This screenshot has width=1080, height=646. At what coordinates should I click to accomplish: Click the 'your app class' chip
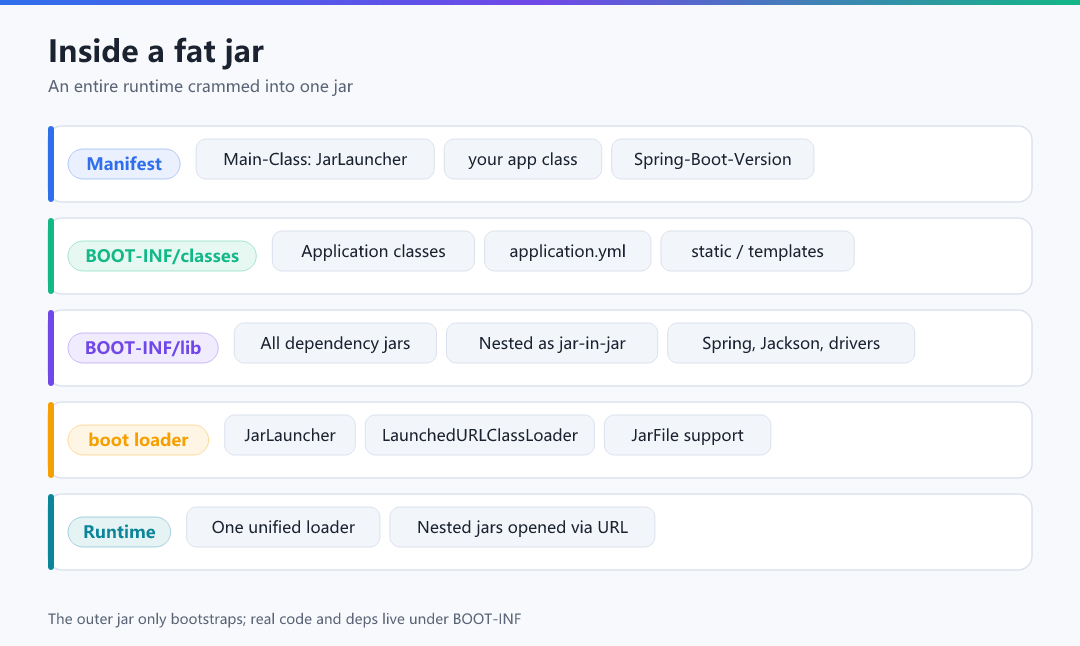click(523, 159)
